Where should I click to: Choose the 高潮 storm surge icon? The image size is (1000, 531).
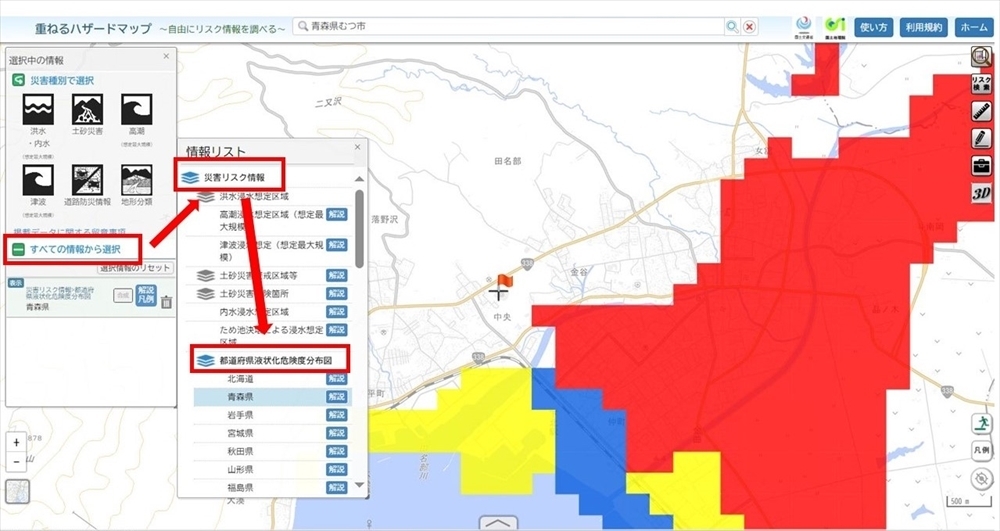click(x=136, y=110)
